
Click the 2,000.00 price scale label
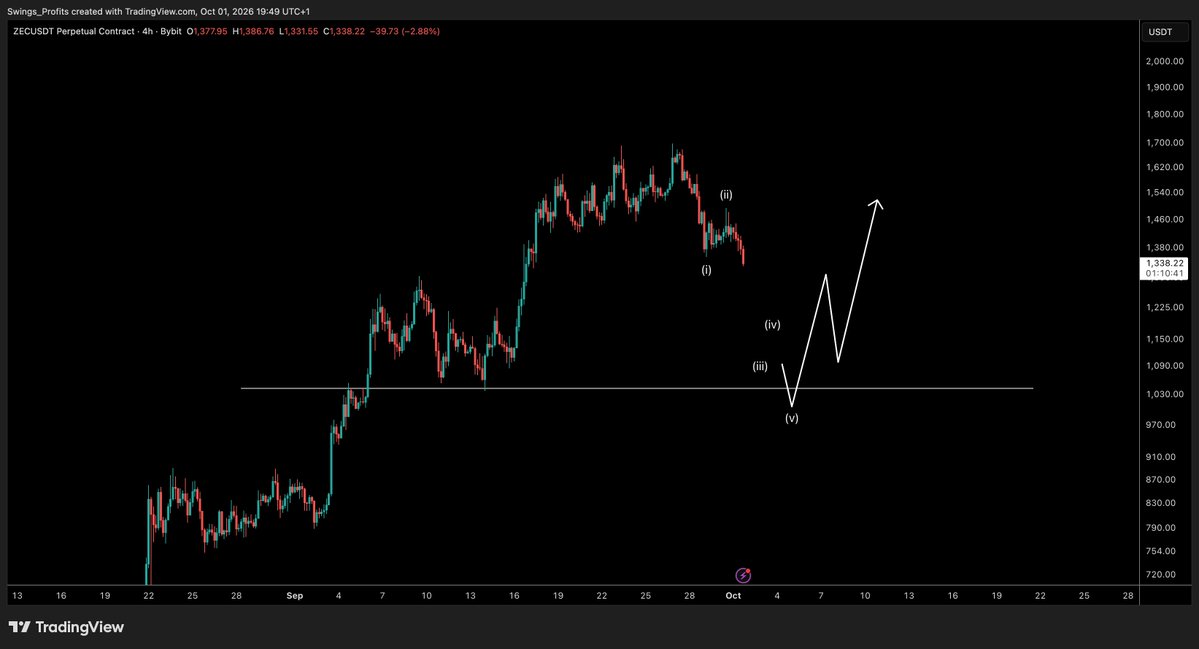pos(1165,61)
